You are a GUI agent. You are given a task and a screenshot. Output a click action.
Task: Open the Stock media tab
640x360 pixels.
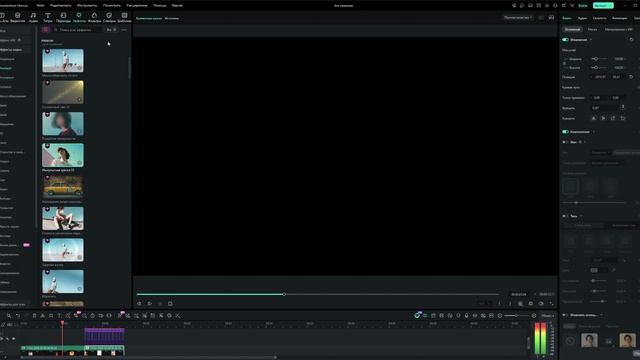click(18, 17)
